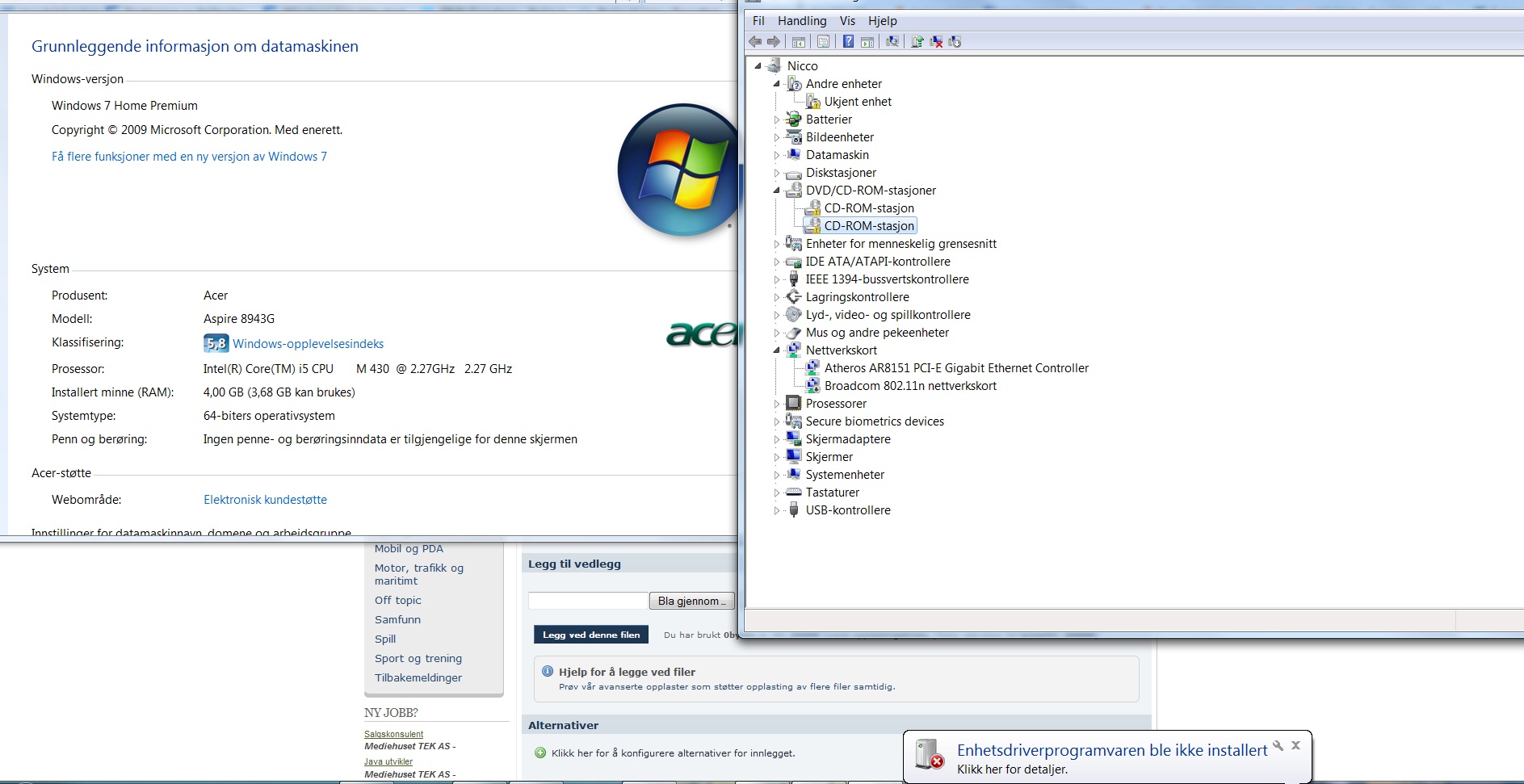
Task: Toggle the console tree pane toolbar icon
Action: click(x=799, y=41)
